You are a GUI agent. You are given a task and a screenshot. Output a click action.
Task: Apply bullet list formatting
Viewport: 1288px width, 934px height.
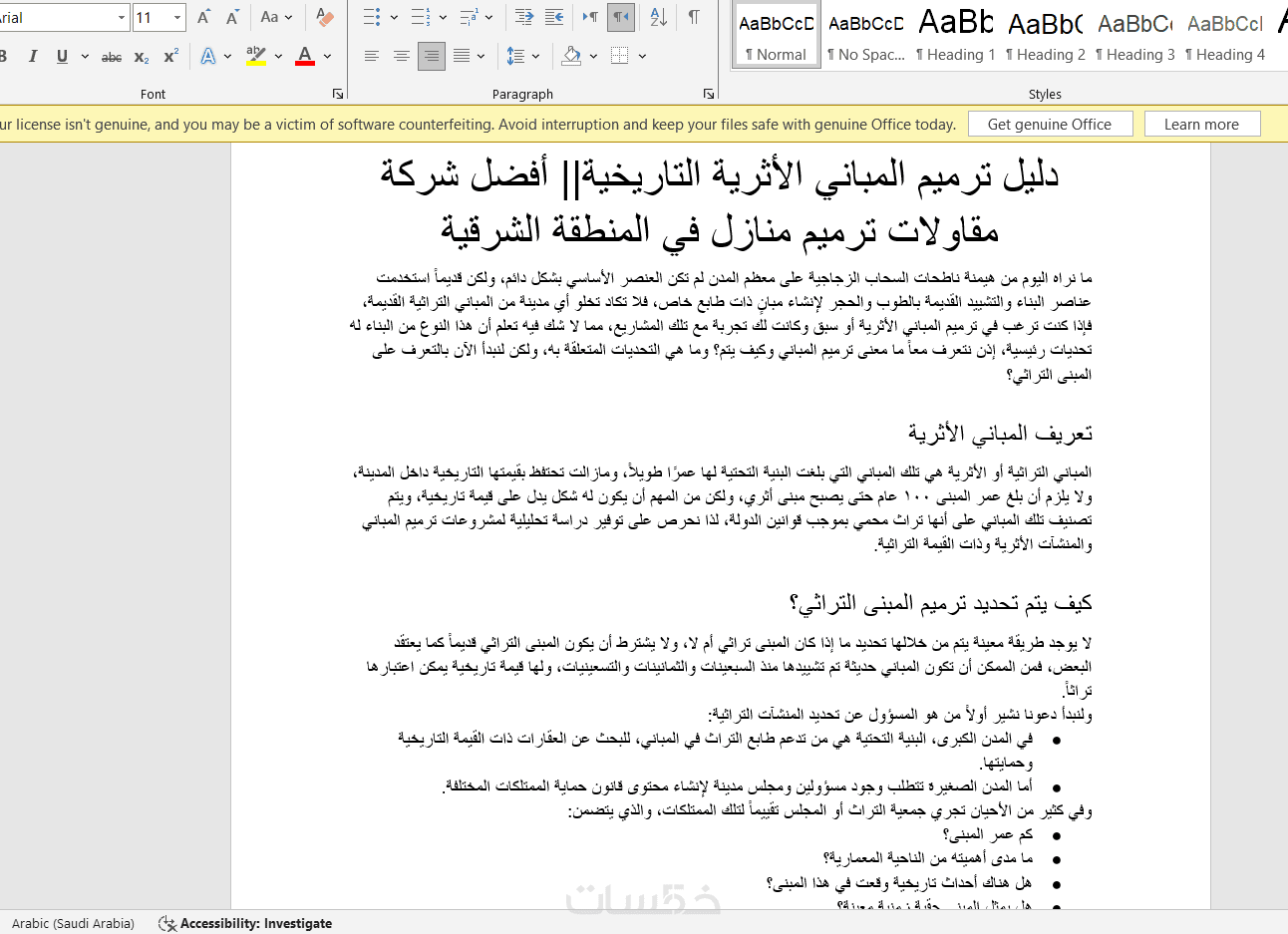coord(373,17)
